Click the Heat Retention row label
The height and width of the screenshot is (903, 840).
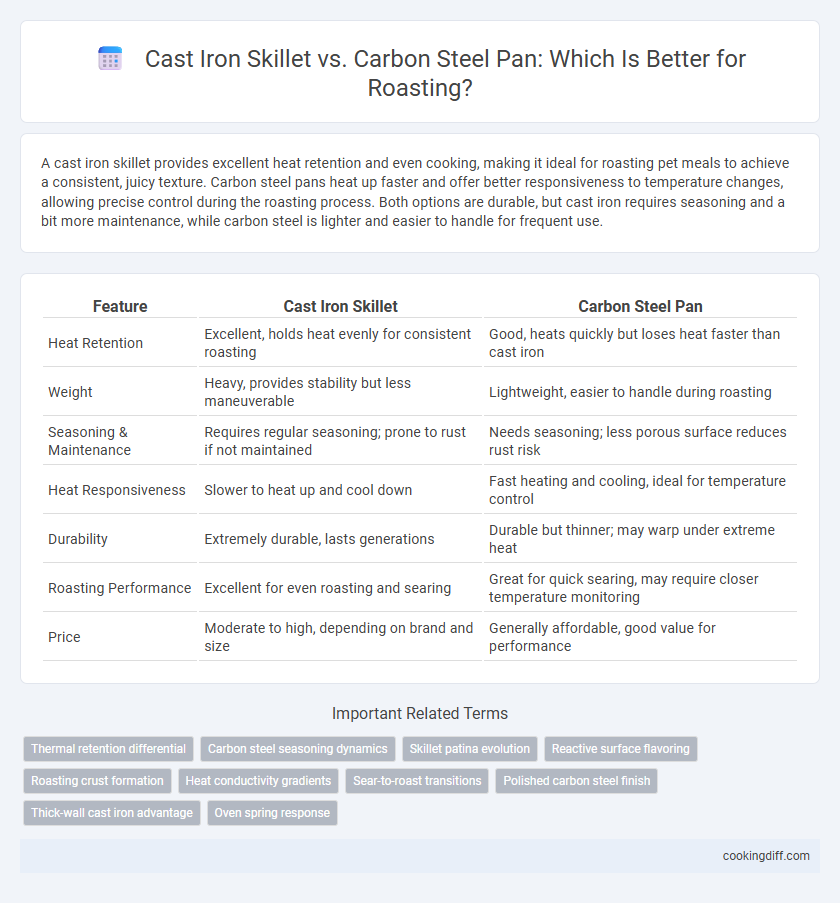96,343
